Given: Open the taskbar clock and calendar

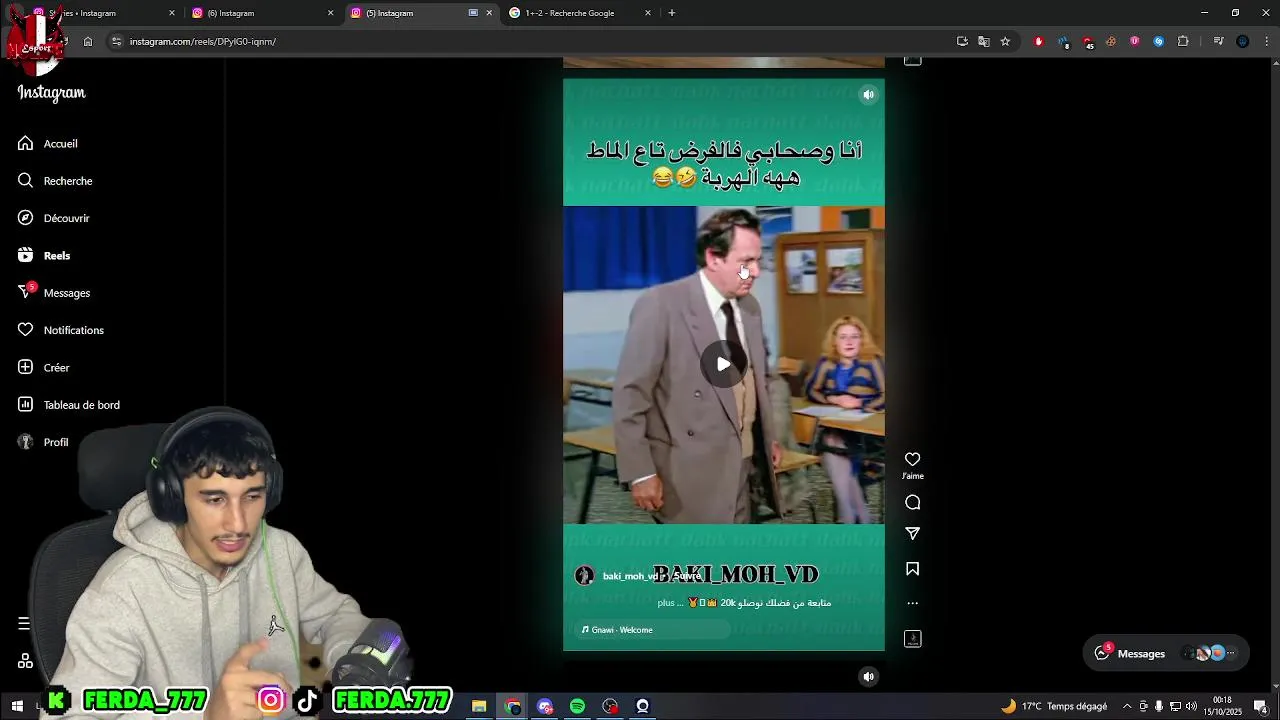Looking at the screenshot, I should click(x=1223, y=706).
